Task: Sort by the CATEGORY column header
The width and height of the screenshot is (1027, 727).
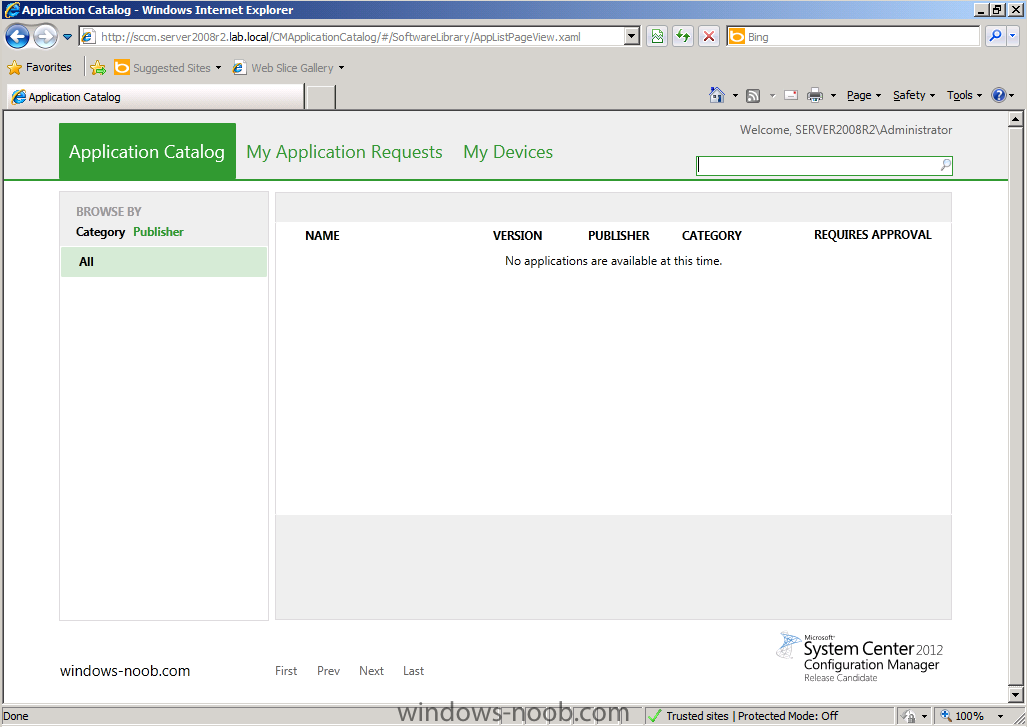Action: [712, 236]
